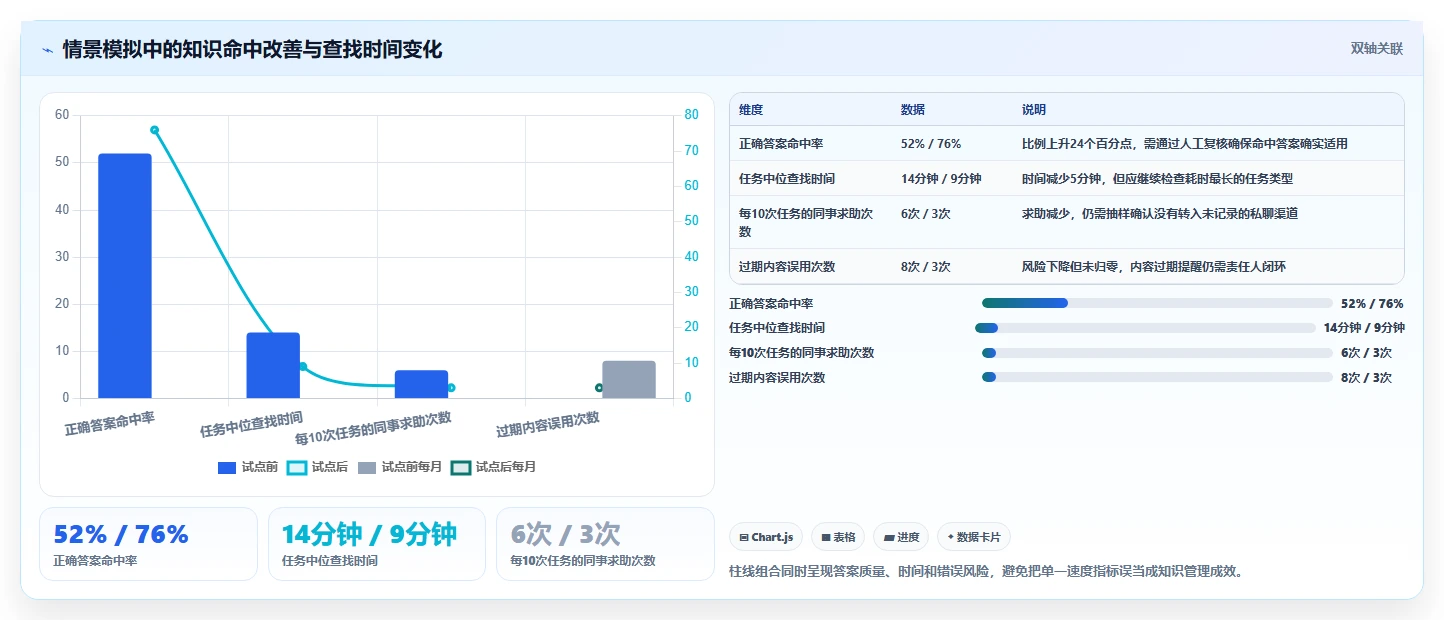Select the 数据卡片 chip

click(974, 537)
